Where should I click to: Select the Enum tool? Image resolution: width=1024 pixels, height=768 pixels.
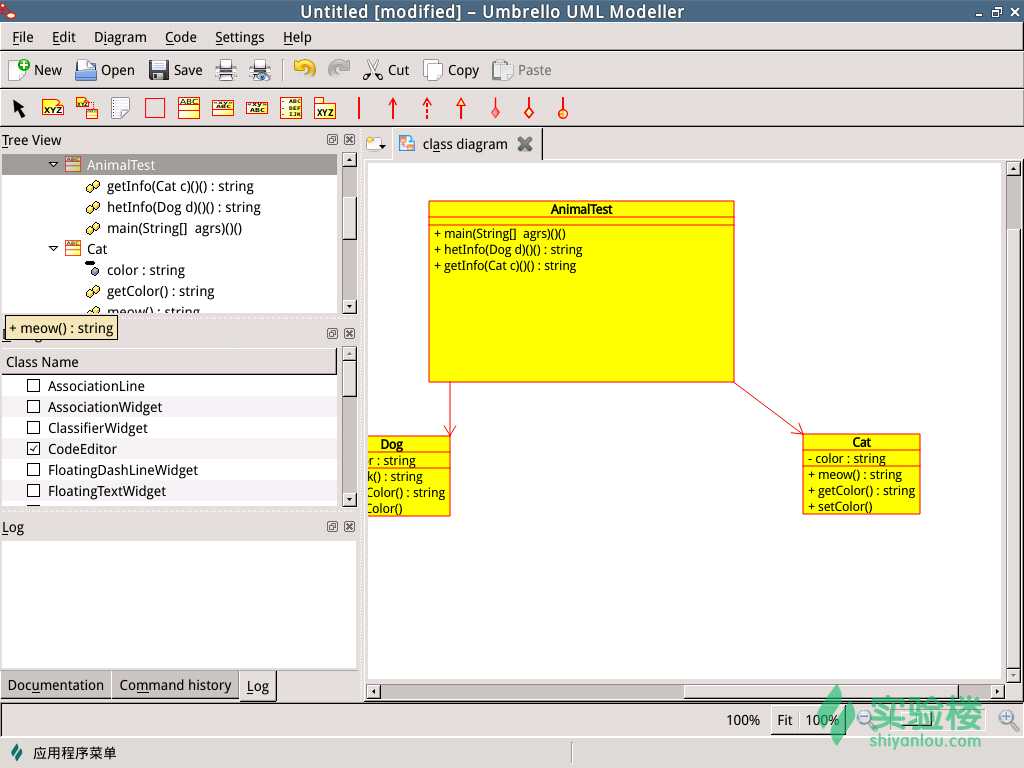pos(291,108)
